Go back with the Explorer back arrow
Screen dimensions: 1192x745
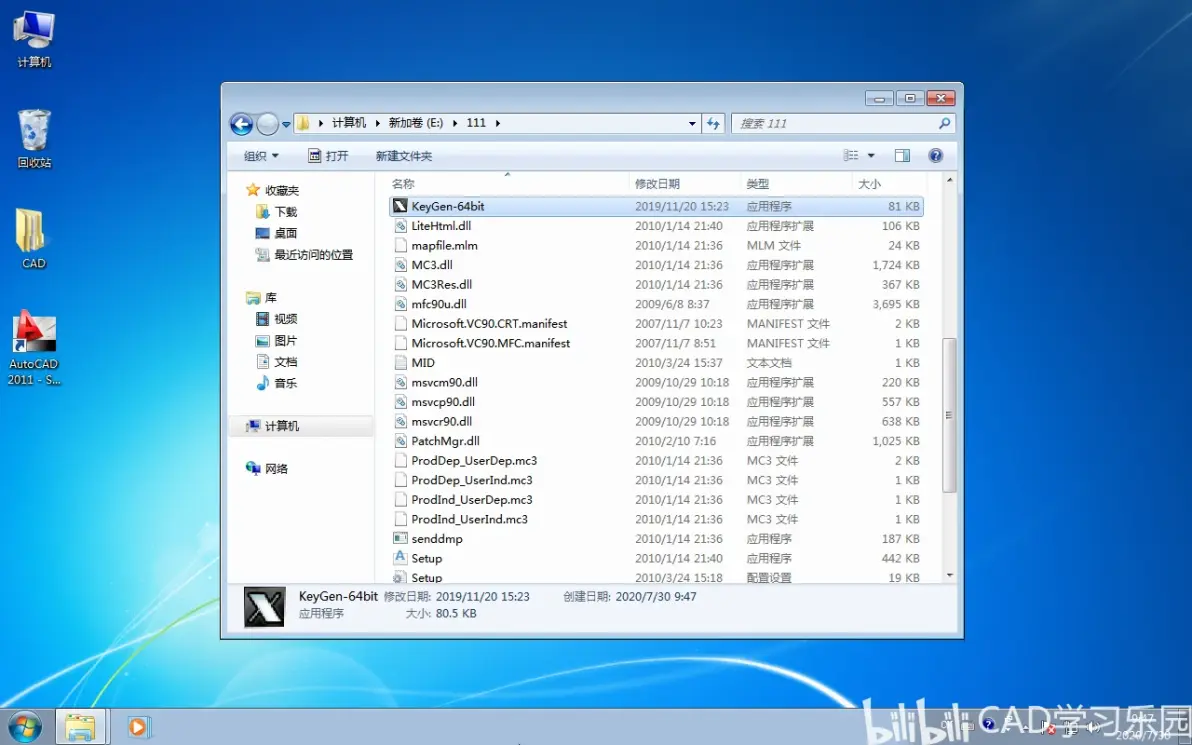[x=242, y=123]
